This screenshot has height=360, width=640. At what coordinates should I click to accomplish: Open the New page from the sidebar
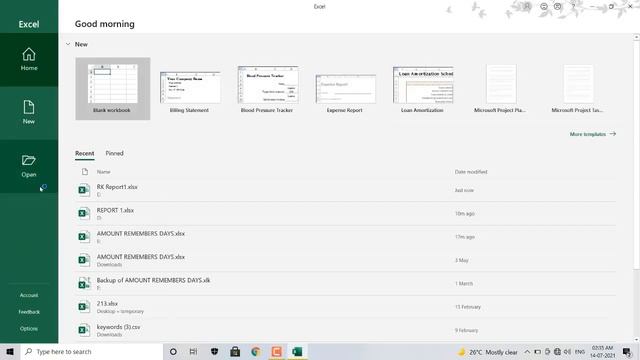29,113
